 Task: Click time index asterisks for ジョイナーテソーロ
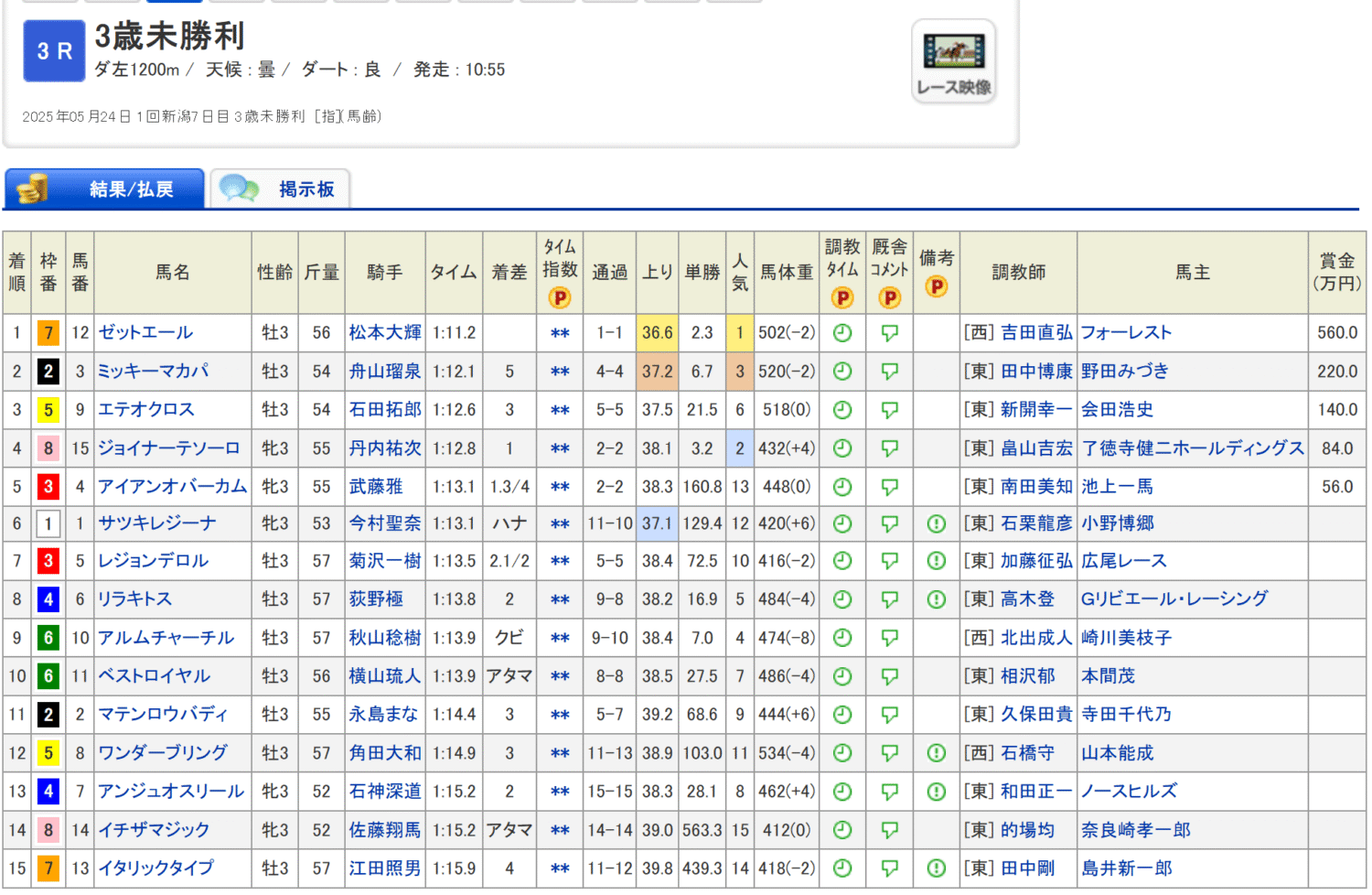pyautogui.click(x=560, y=449)
